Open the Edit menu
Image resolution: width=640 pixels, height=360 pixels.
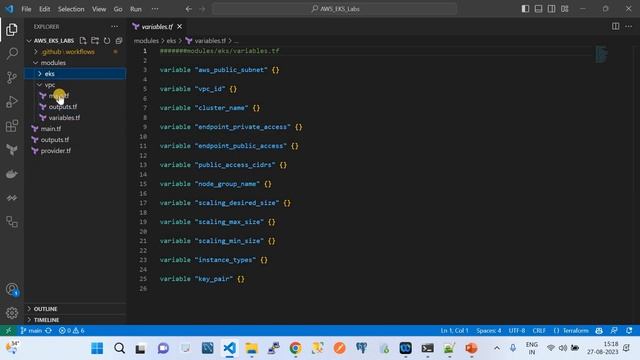click(44, 9)
